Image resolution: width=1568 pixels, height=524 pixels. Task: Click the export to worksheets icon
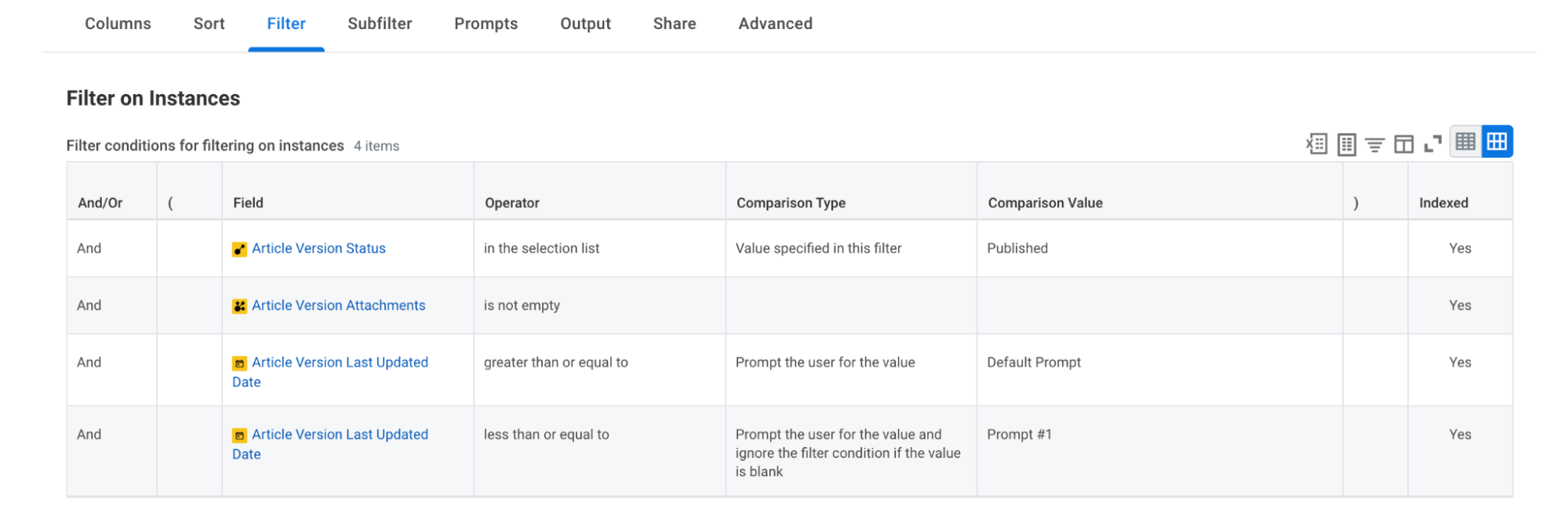(x=1346, y=144)
